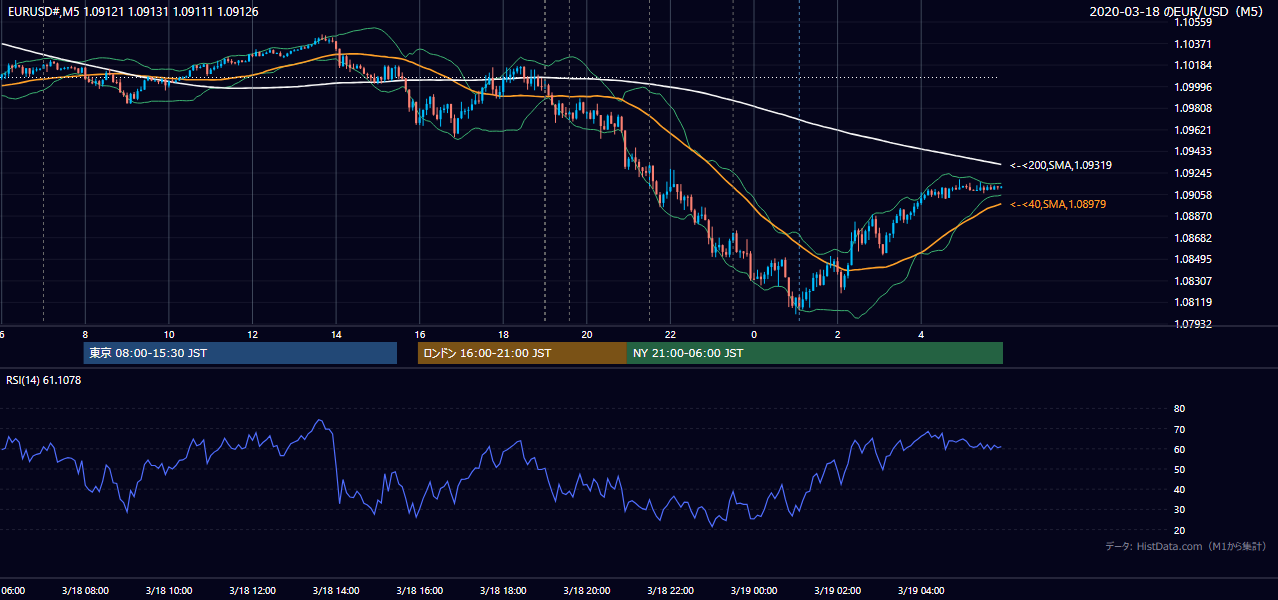Click the 3/18 10:00 time axis label
This screenshot has height=600, width=1278.
tap(168, 591)
